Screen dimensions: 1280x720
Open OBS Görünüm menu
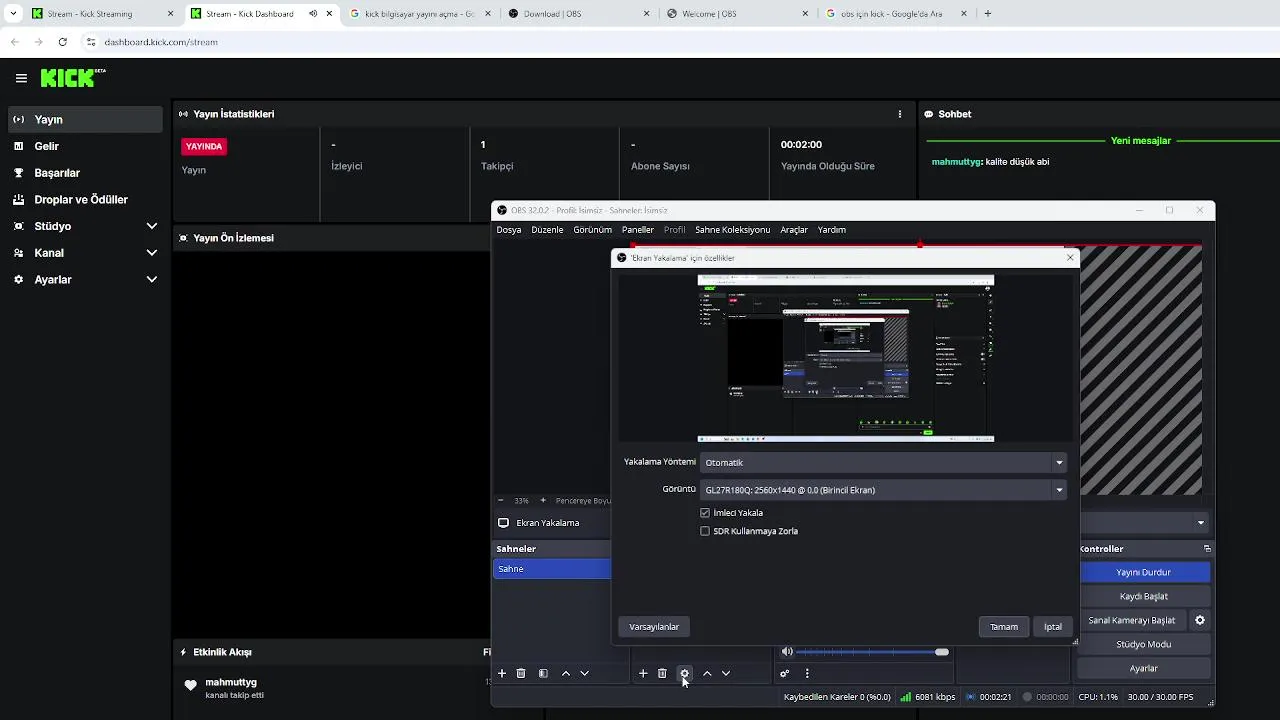pyautogui.click(x=592, y=230)
